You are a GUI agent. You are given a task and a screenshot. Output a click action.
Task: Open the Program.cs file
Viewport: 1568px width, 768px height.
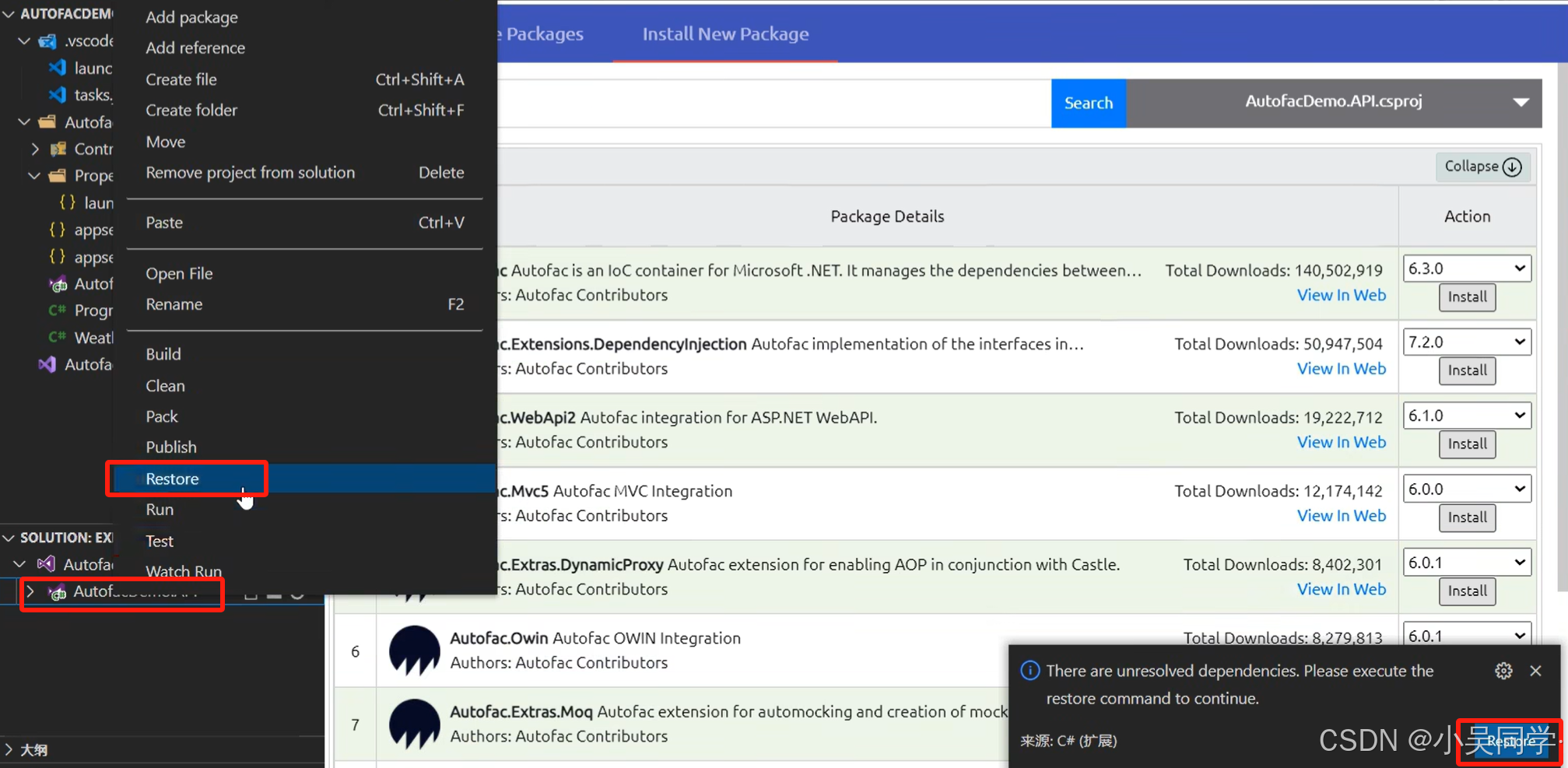80,310
